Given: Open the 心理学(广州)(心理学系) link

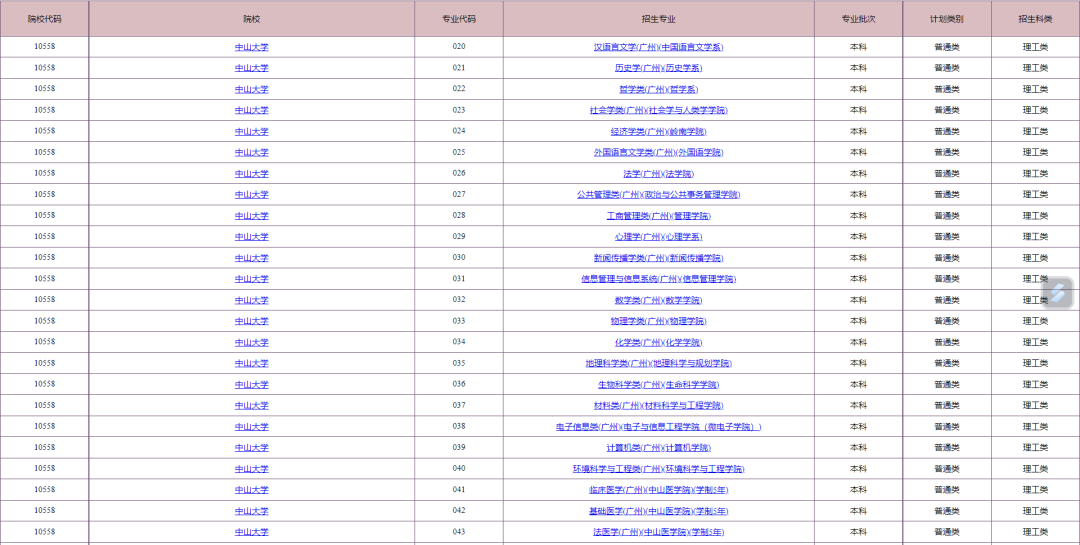Looking at the screenshot, I should [x=658, y=236].
